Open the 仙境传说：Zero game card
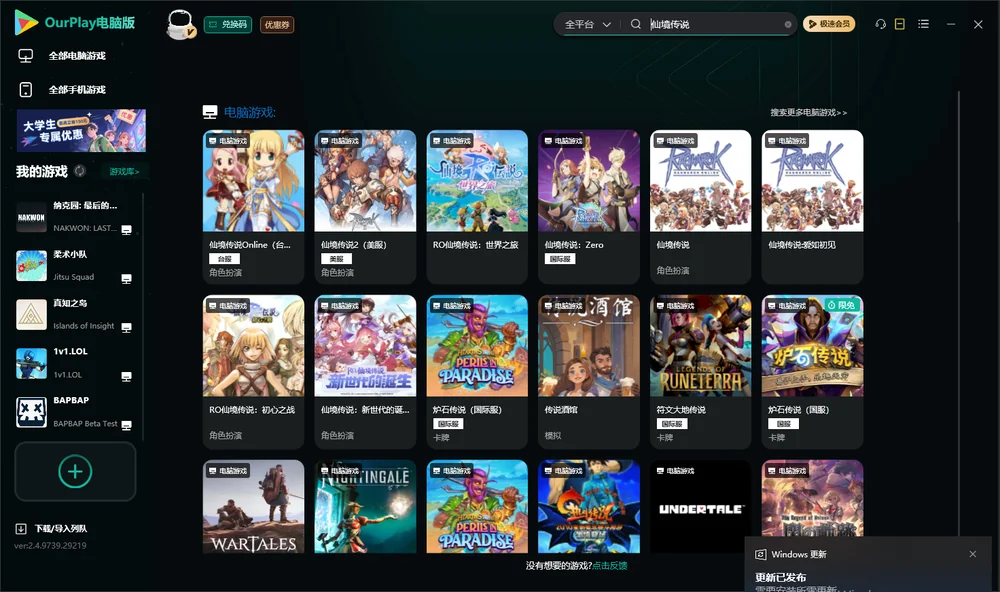The width and height of the screenshot is (1000, 592). tap(589, 207)
